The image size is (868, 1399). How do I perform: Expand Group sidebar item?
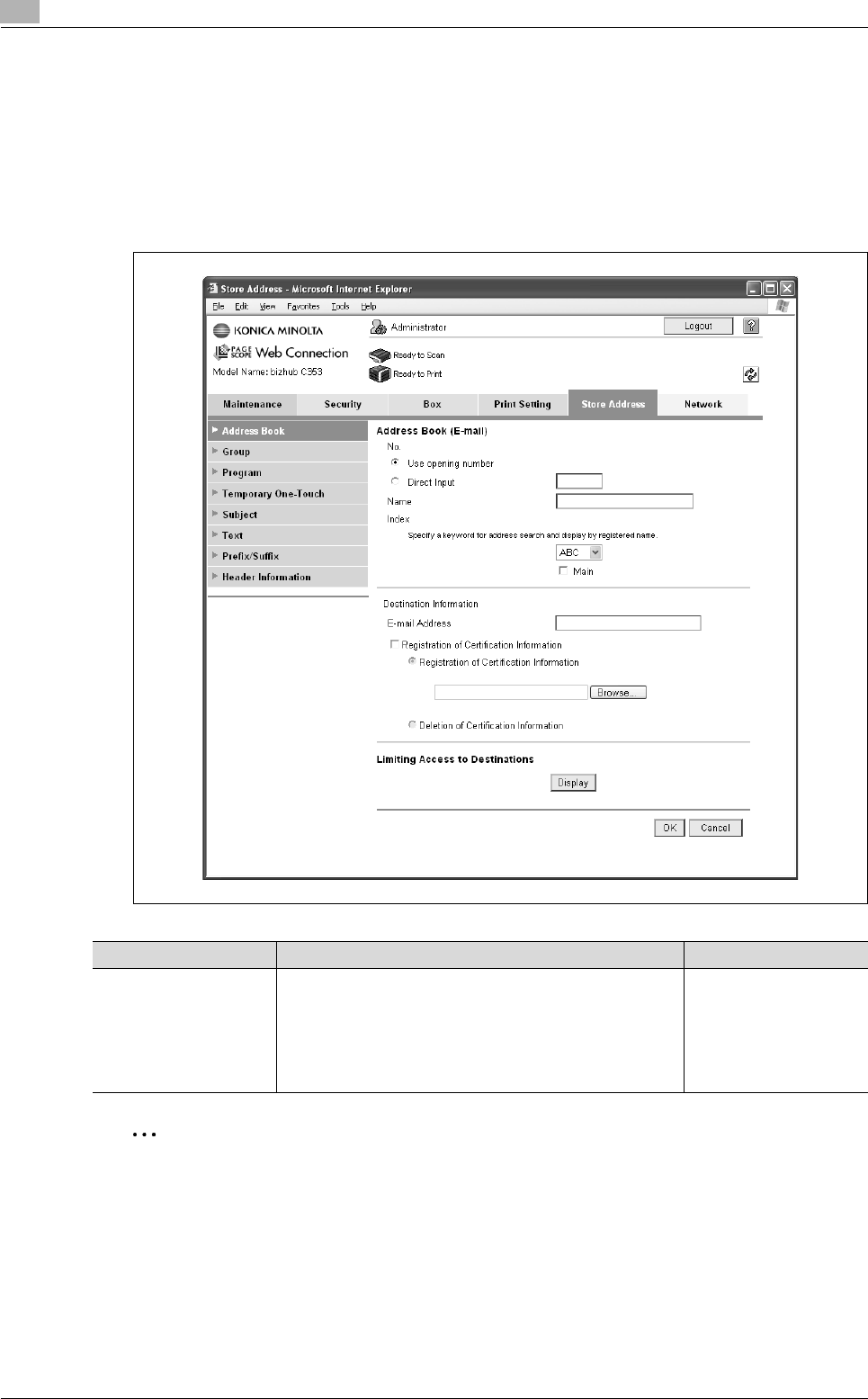[288, 452]
